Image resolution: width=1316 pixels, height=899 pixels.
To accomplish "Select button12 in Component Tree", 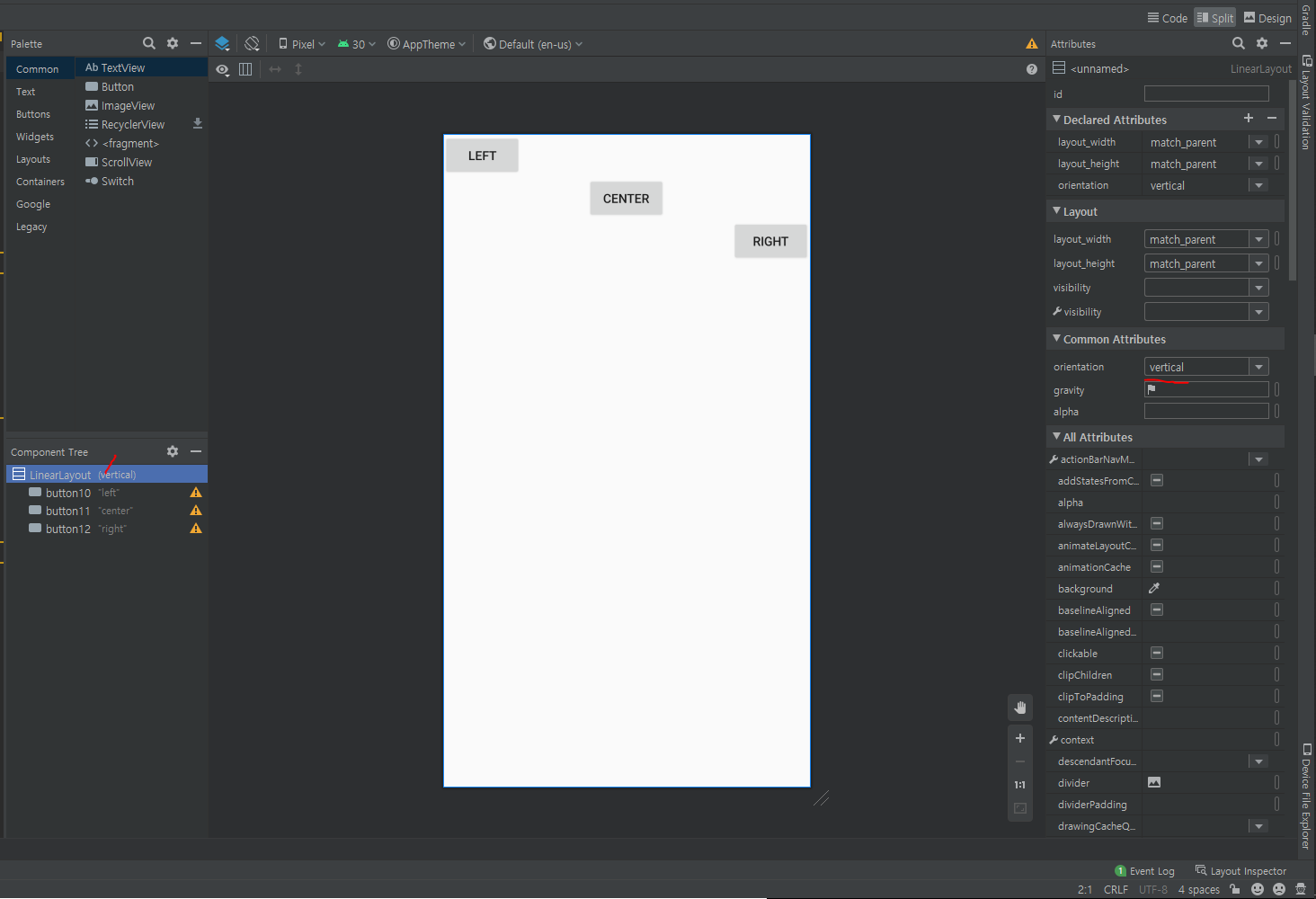I will pyautogui.click(x=107, y=529).
